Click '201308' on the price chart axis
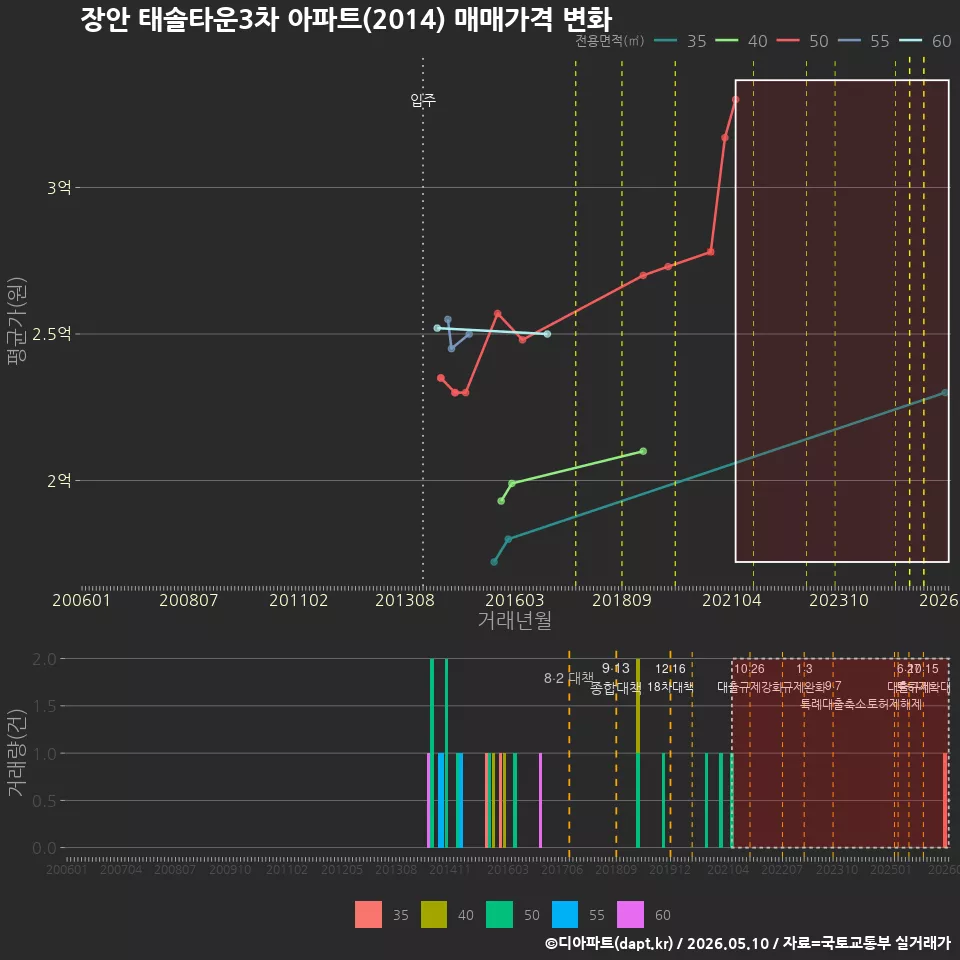960x960 pixels. coord(405,600)
